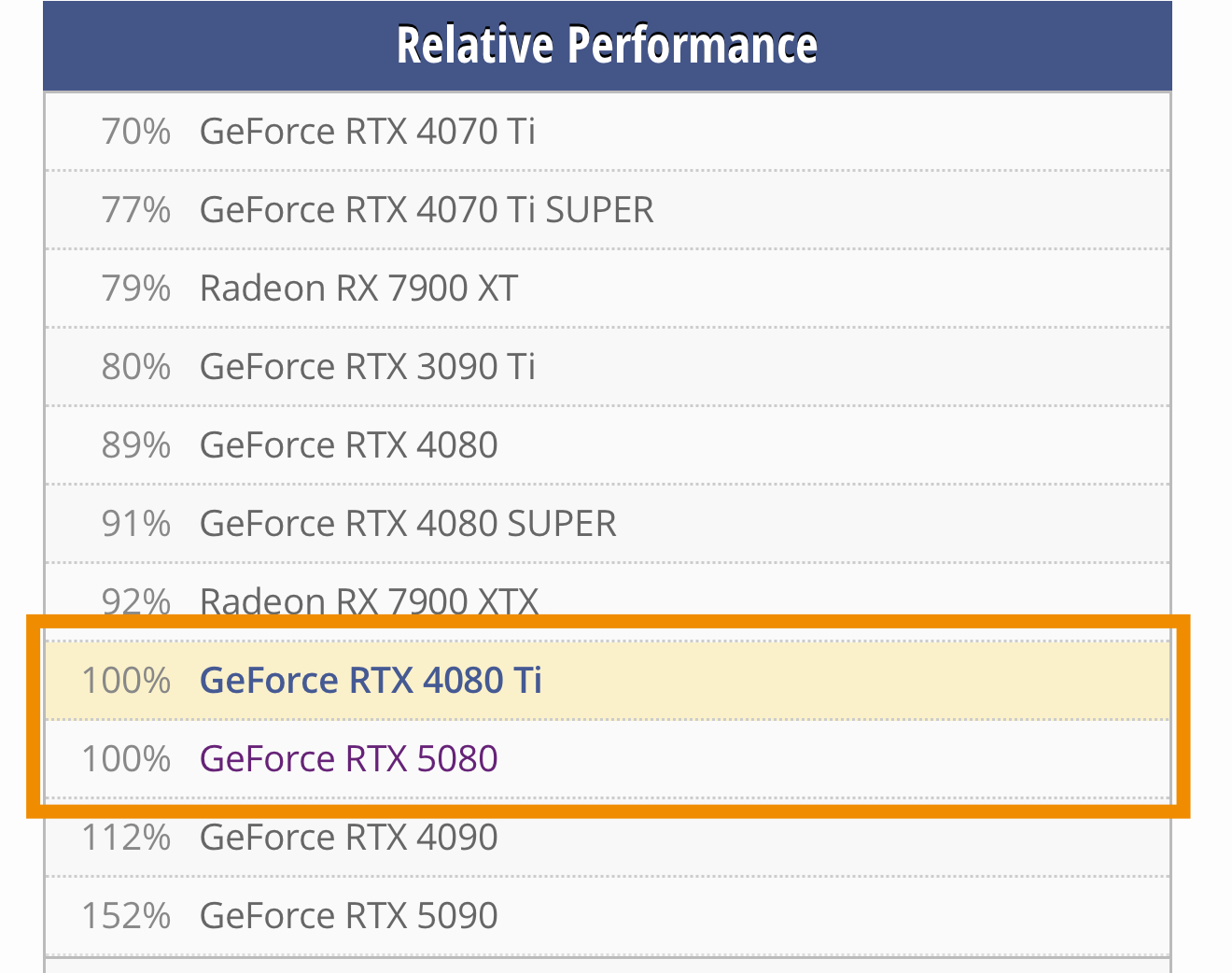Viewport: 1232px width, 973px height.
Task: Select the 77% value beside 4070 Ti SUPER
Action: (136, 210)
